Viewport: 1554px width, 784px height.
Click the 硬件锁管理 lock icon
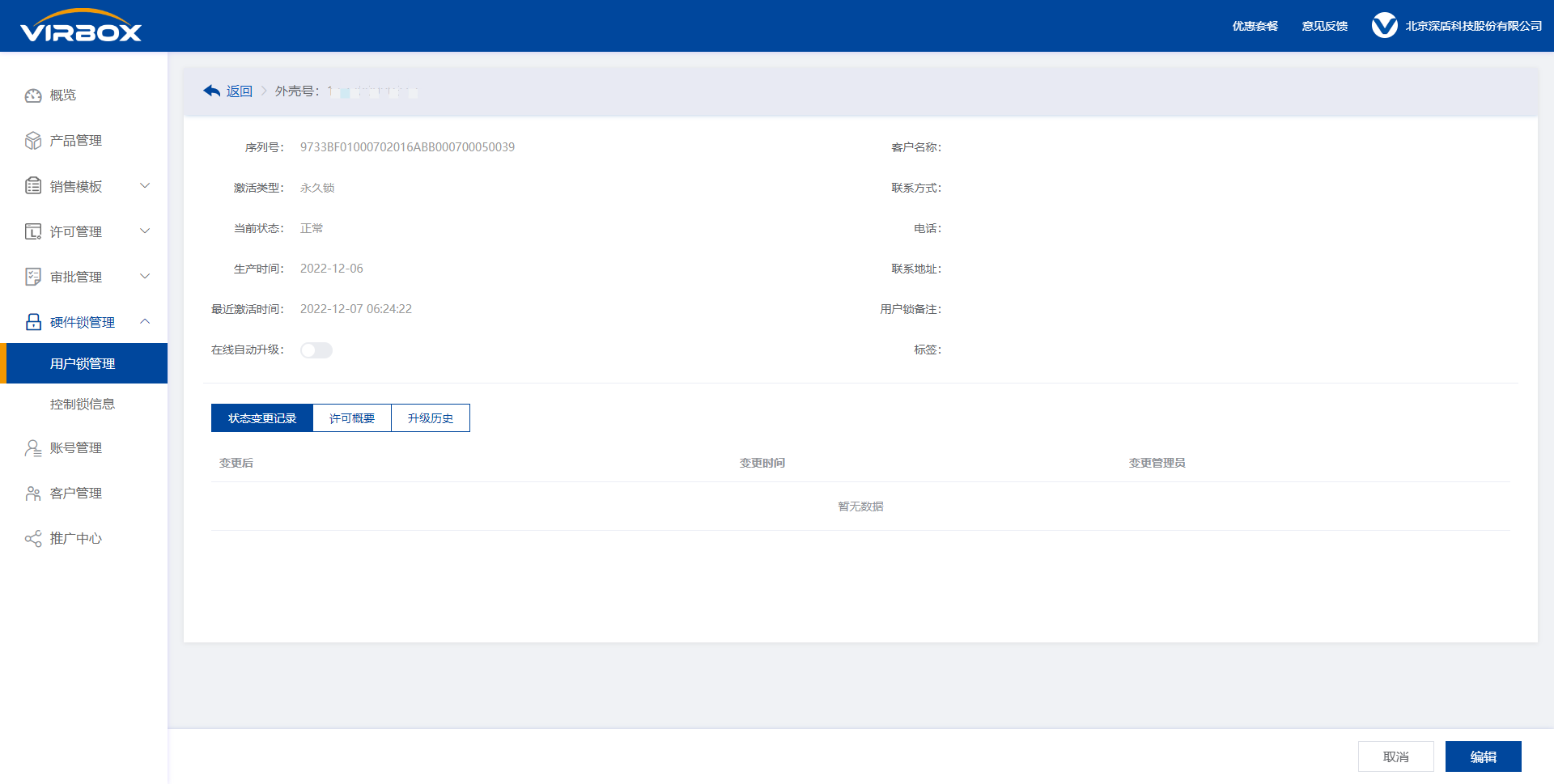(x=33, y=322)
